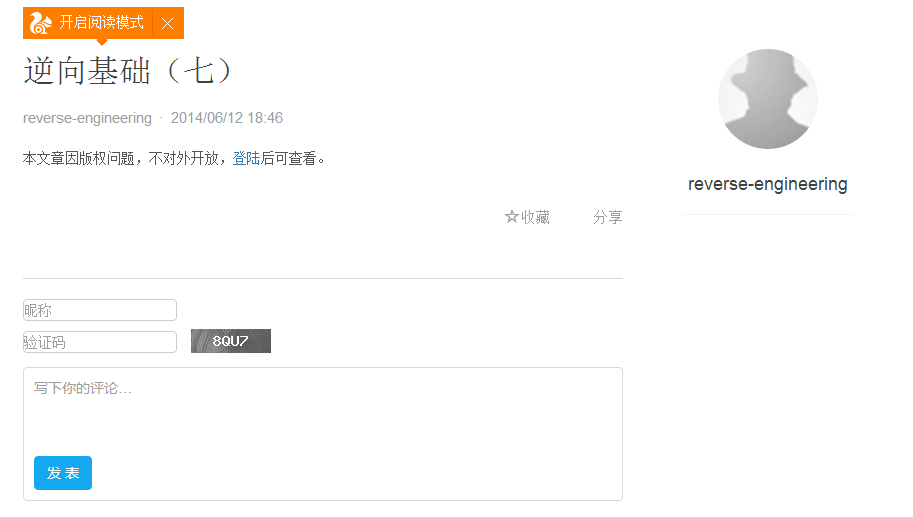
Task: Enable reading mode via 开启阅读模式
Action: (101, 23)
